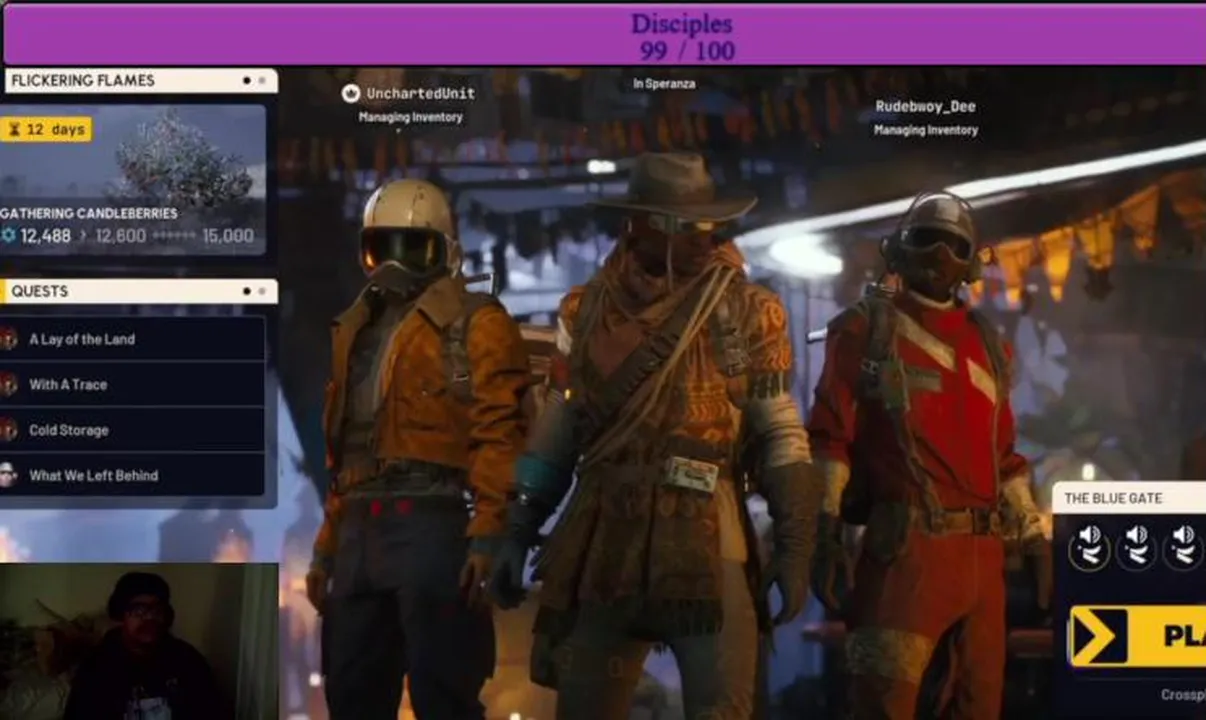Click the UnchartedUnit player name
The width and height of the screenshot is (1206, 720).
pyautogui.click(x=420, y=93)
